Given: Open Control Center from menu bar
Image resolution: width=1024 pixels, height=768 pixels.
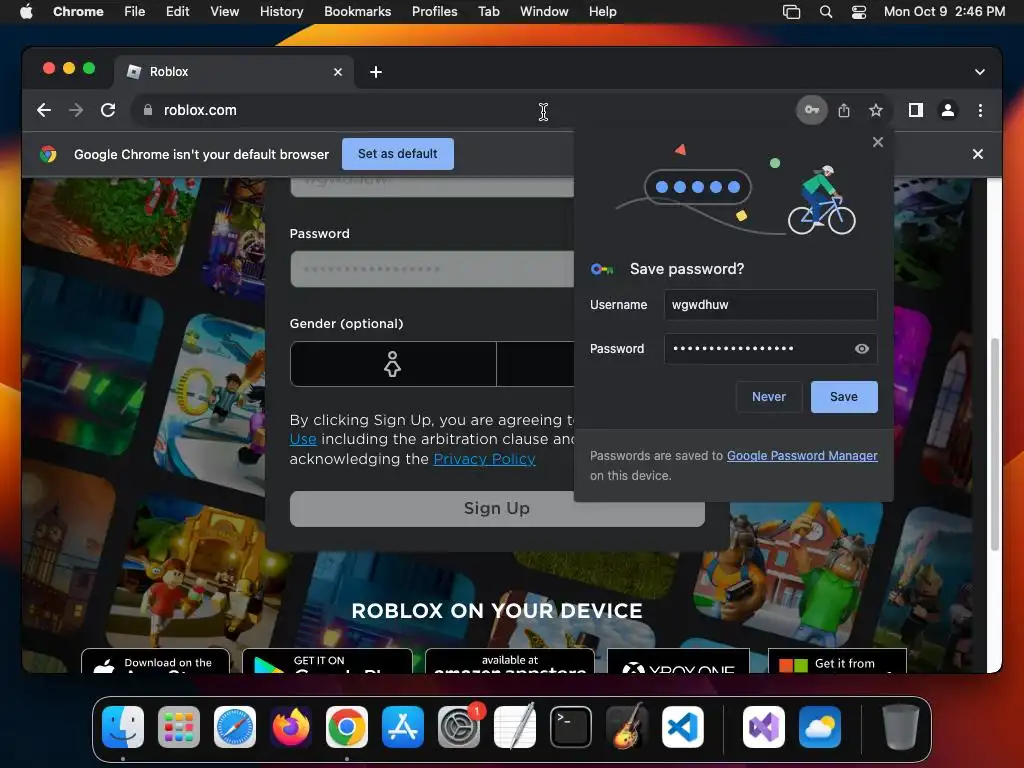Looking at the screenshot, I should [x=859, y=11].
